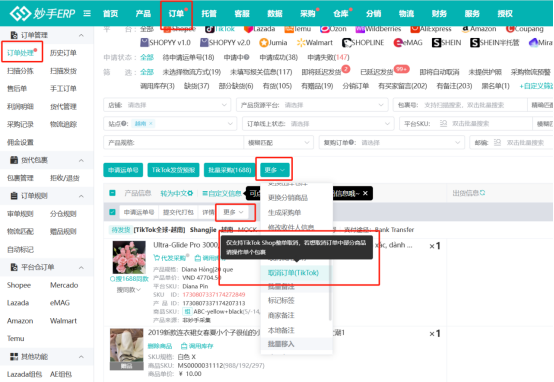Open the 订单 top menu
554x382 pixels.
click(176, 13)
